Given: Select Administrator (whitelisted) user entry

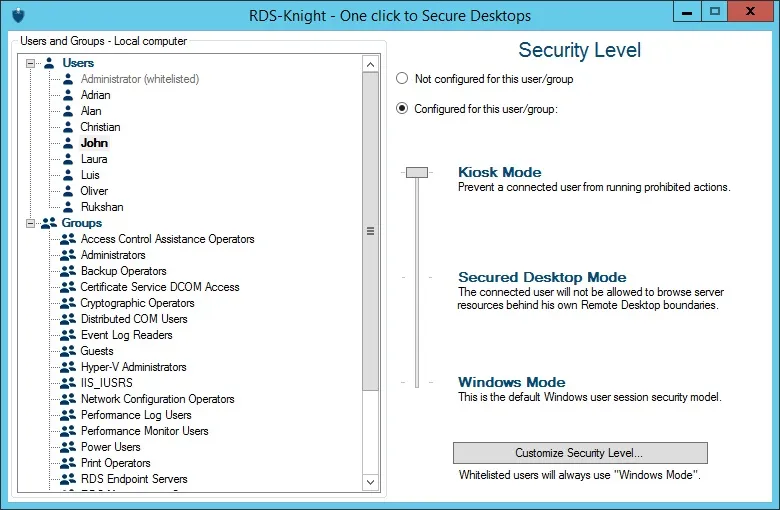Looking at the screenshot, I should (140, 79).
